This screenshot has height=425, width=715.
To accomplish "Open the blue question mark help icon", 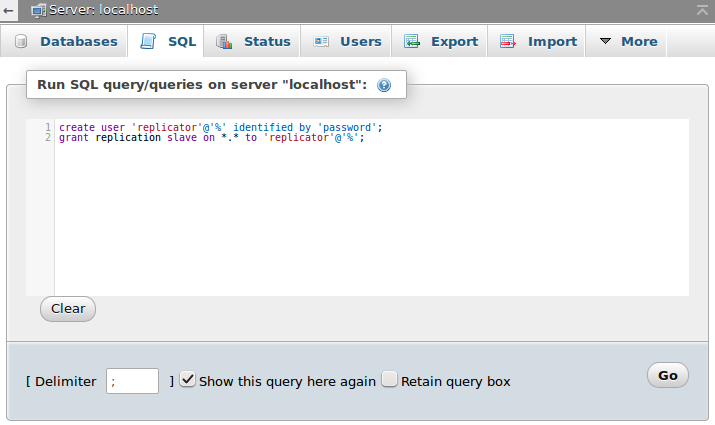I will tap(384, 86).
